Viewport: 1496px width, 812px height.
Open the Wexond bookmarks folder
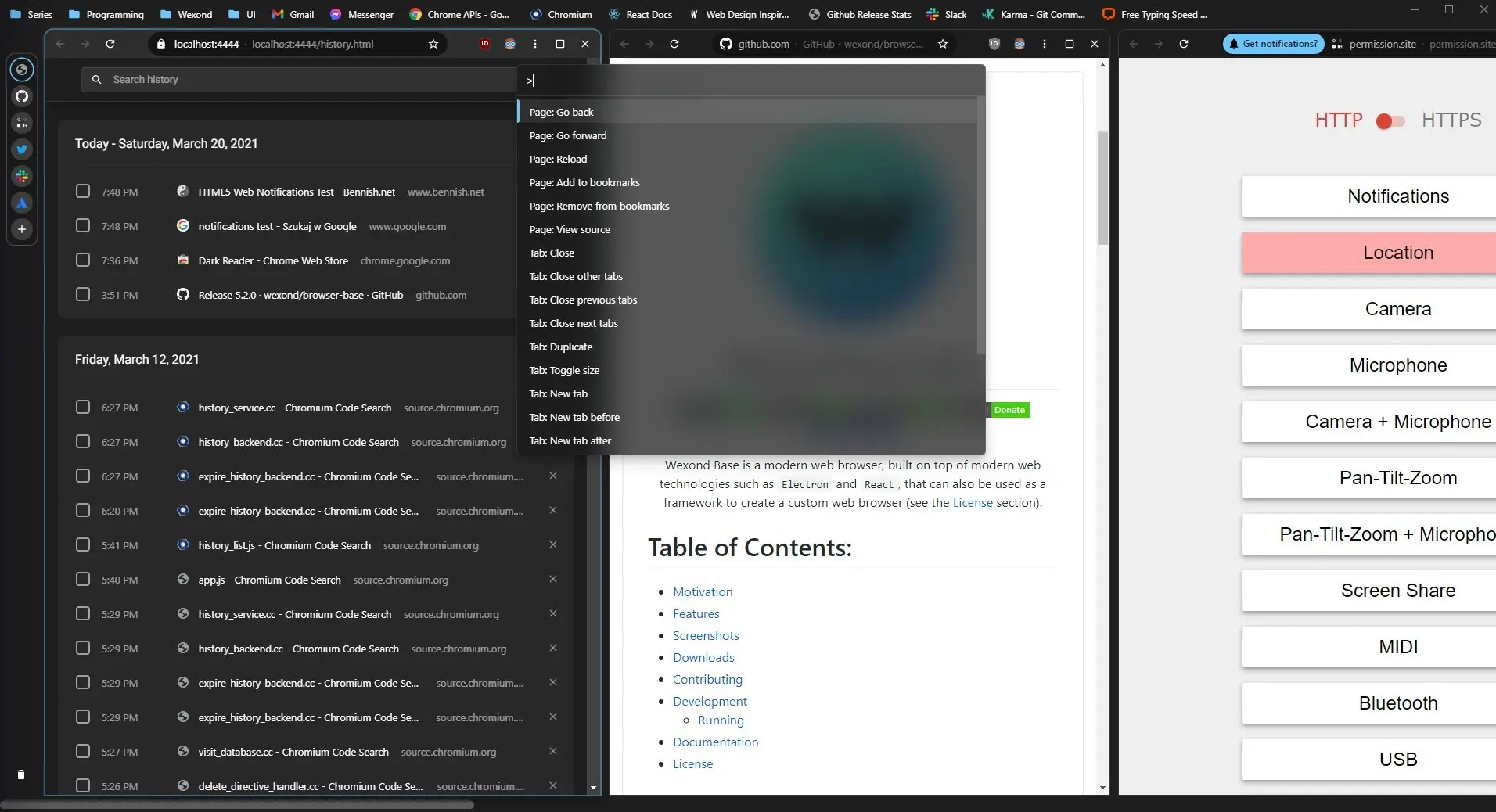[x=186, y=14]
